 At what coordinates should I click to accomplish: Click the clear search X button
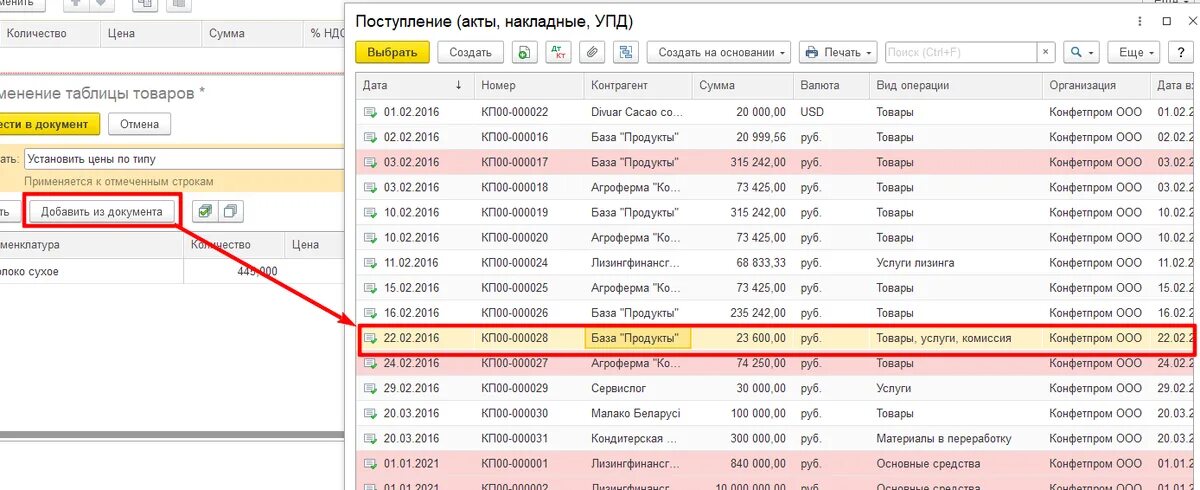click(1046, 52)
